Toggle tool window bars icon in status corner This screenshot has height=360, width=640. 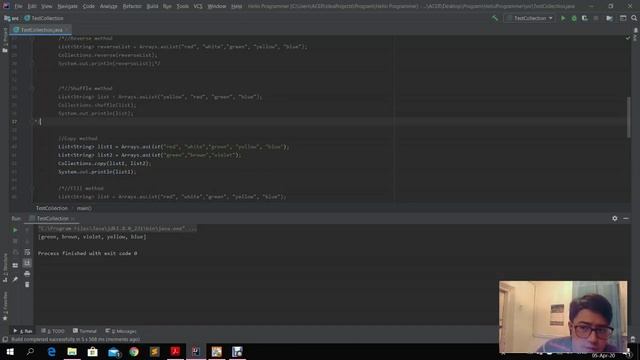pyautogui.click(x=5, y=340)
